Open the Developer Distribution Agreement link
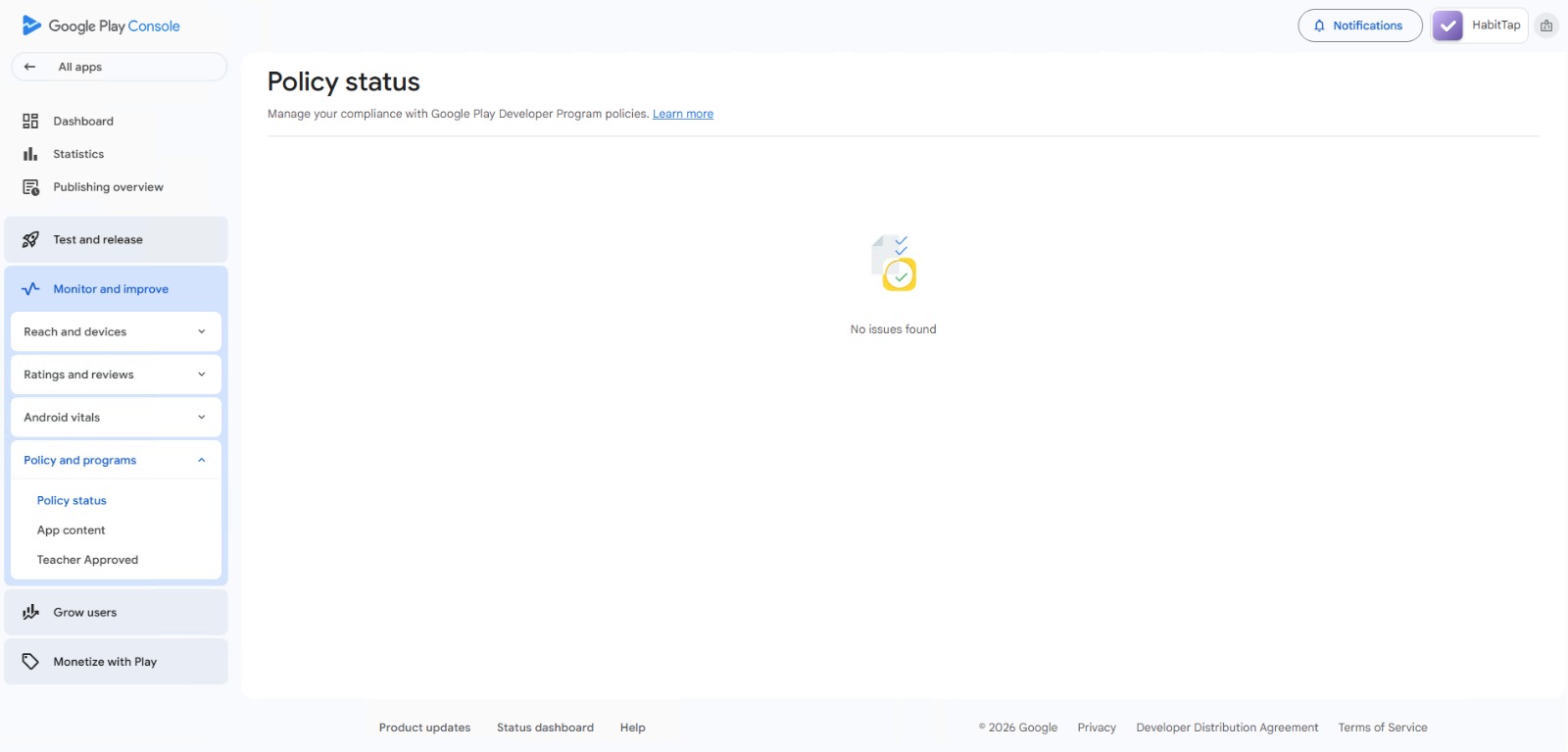This screenshot has width=1568, height=752. (x=1227, y=727)
